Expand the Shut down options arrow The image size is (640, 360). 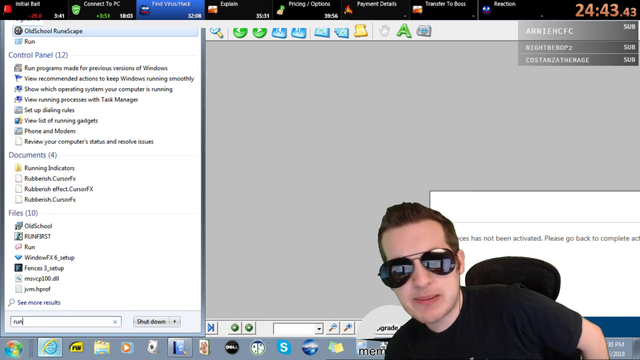pyautogui.click(x=175, y=322)
